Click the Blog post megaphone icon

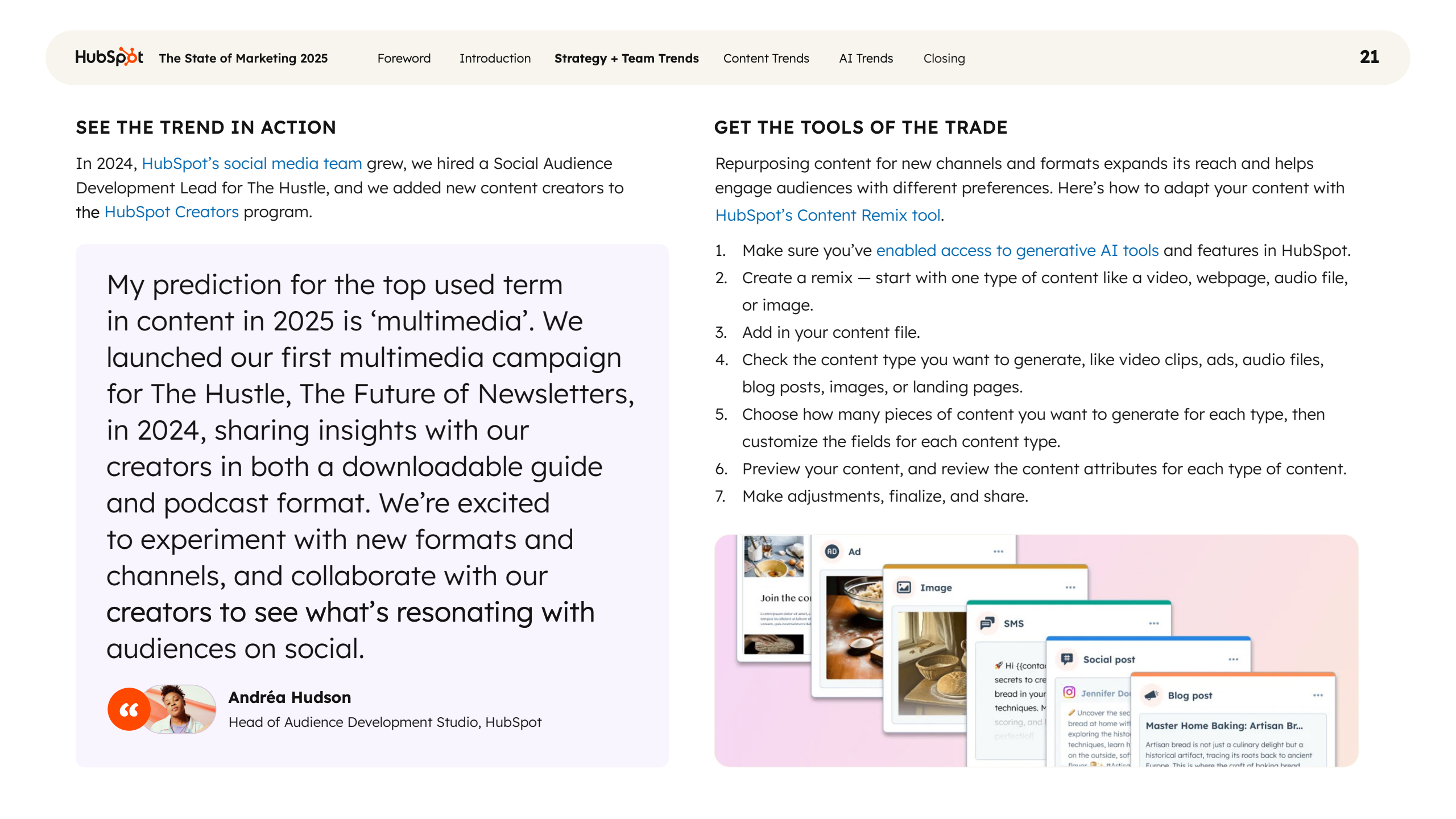click(x=1152, y=695)
